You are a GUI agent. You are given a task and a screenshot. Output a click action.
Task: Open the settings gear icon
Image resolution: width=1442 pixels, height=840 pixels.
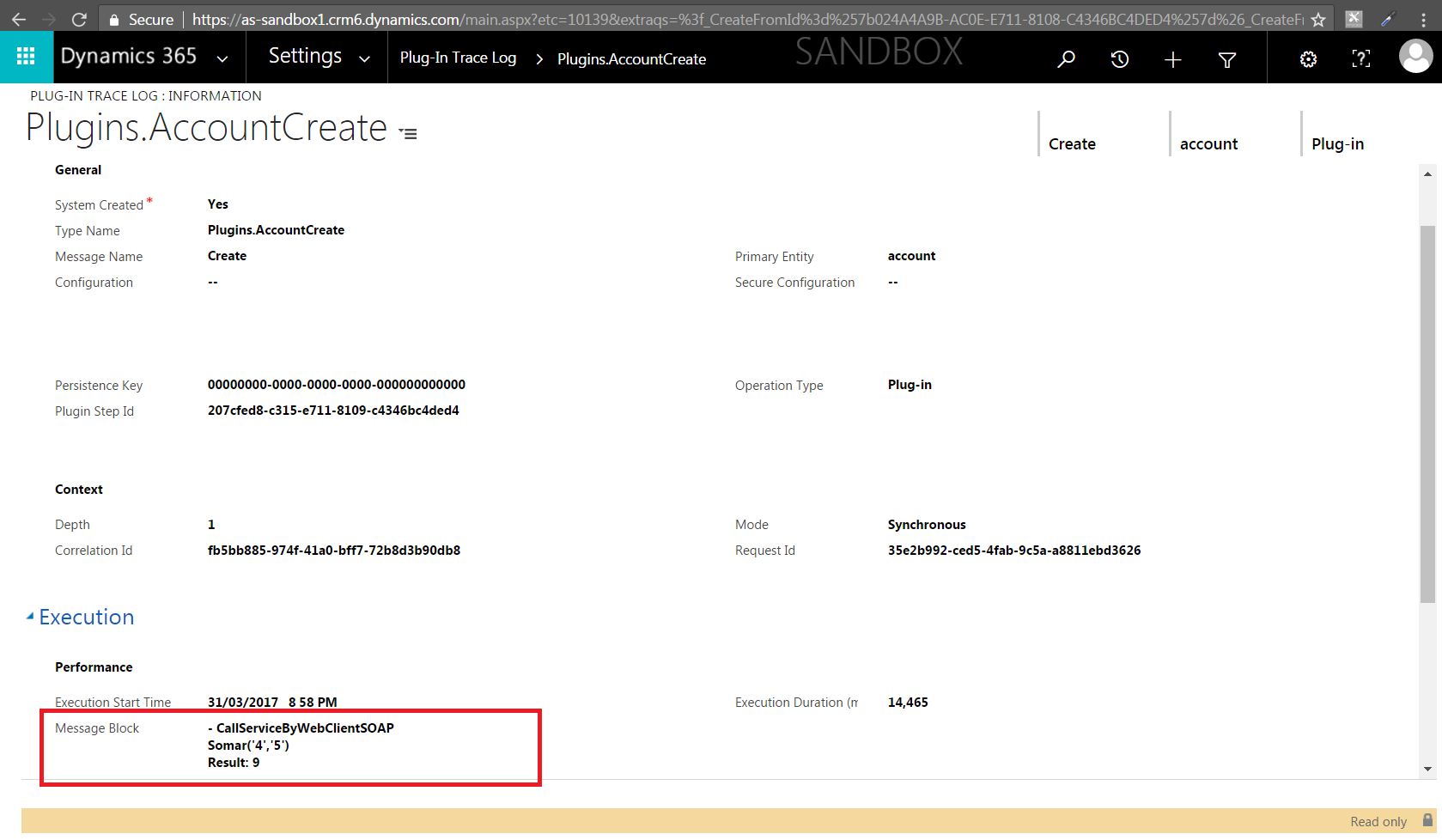[x=1307, y=59]
